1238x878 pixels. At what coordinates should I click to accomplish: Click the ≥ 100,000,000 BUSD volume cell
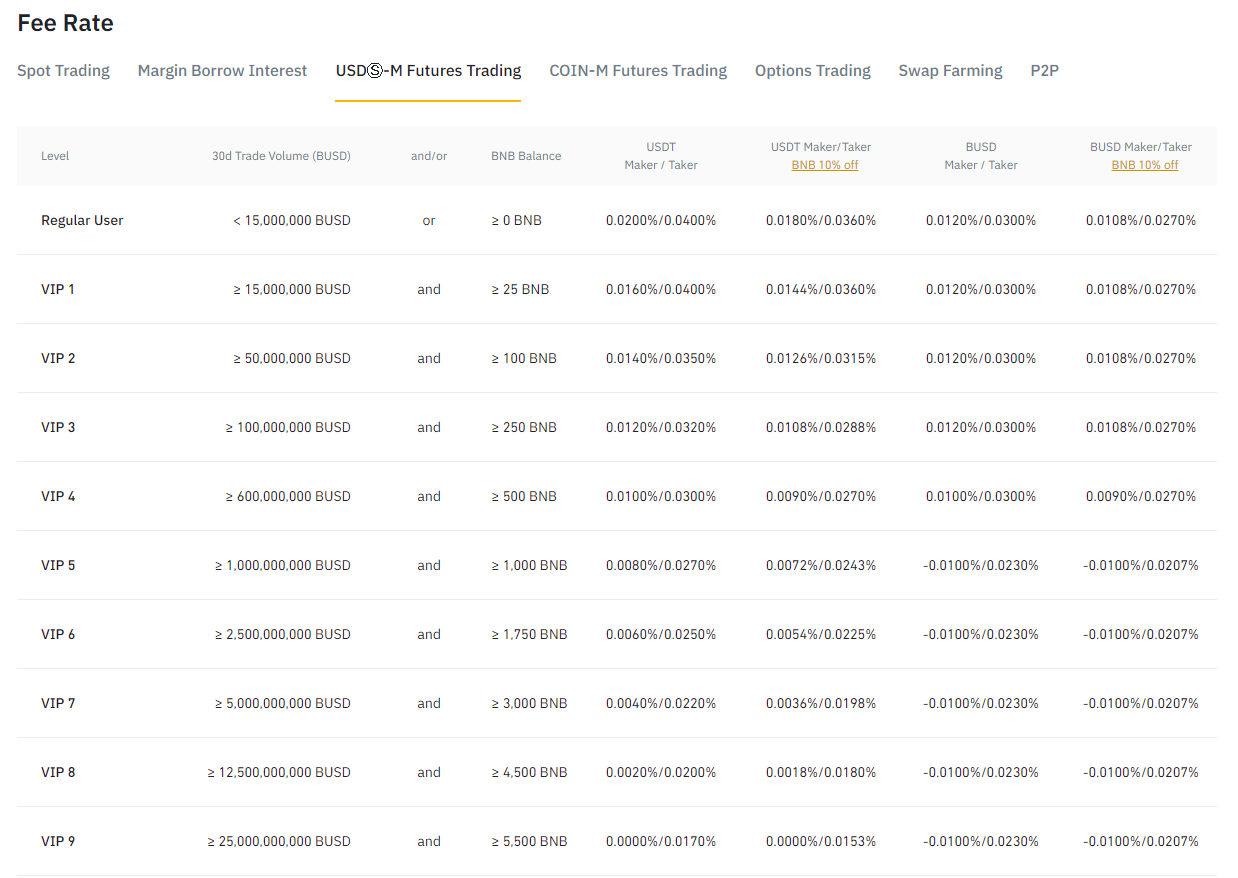tap(288, 427)
